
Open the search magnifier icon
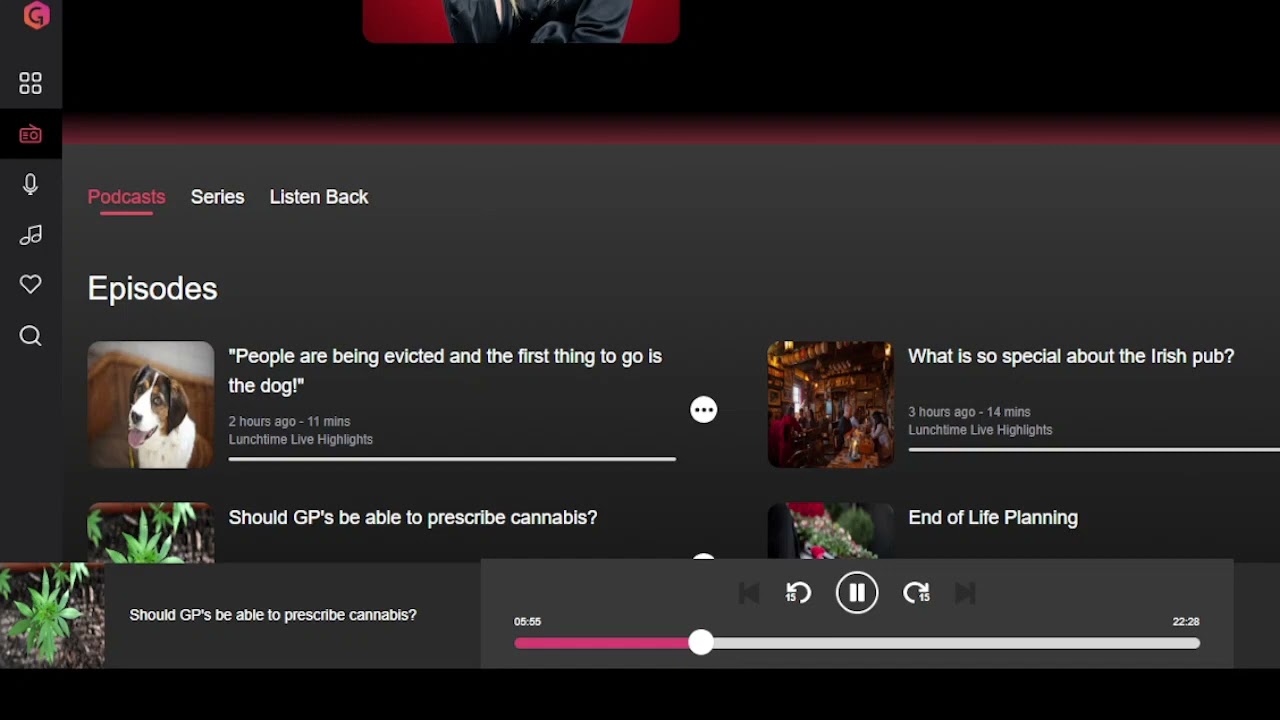tap(30, 336)
